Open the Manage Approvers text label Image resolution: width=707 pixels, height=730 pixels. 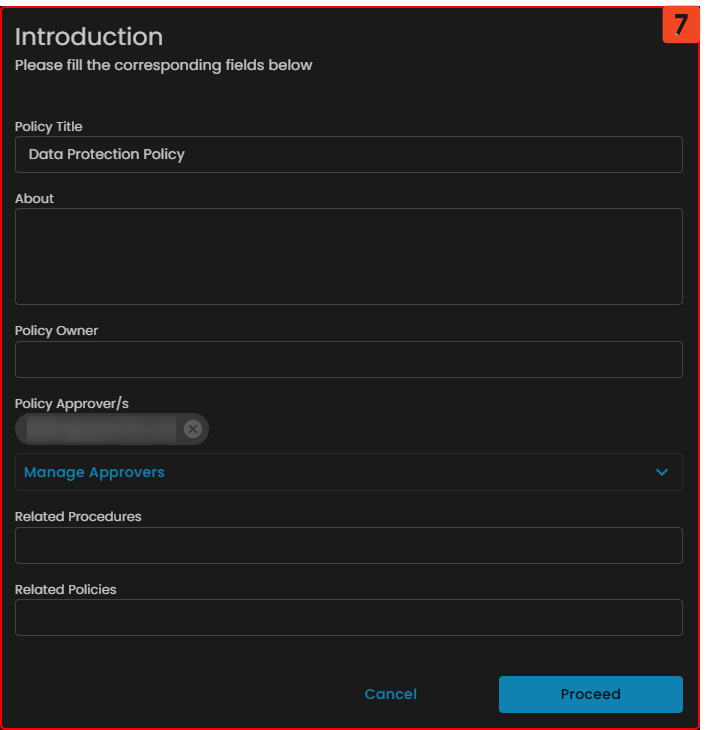click(x=94, y=472)
